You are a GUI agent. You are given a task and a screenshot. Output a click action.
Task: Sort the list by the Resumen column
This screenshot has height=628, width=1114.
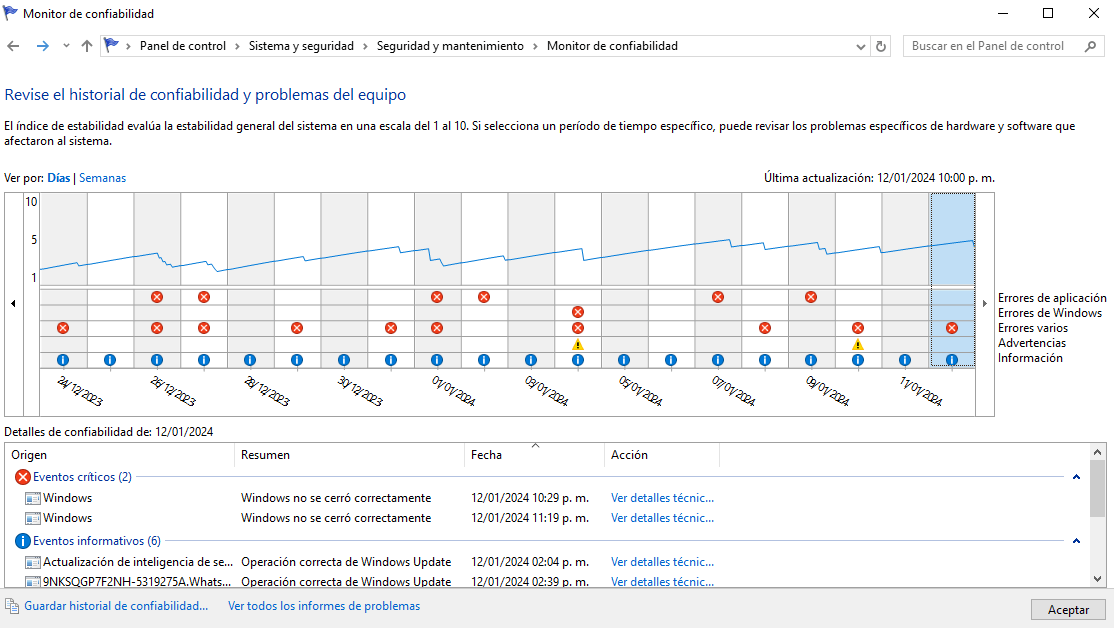click(350, 455)
